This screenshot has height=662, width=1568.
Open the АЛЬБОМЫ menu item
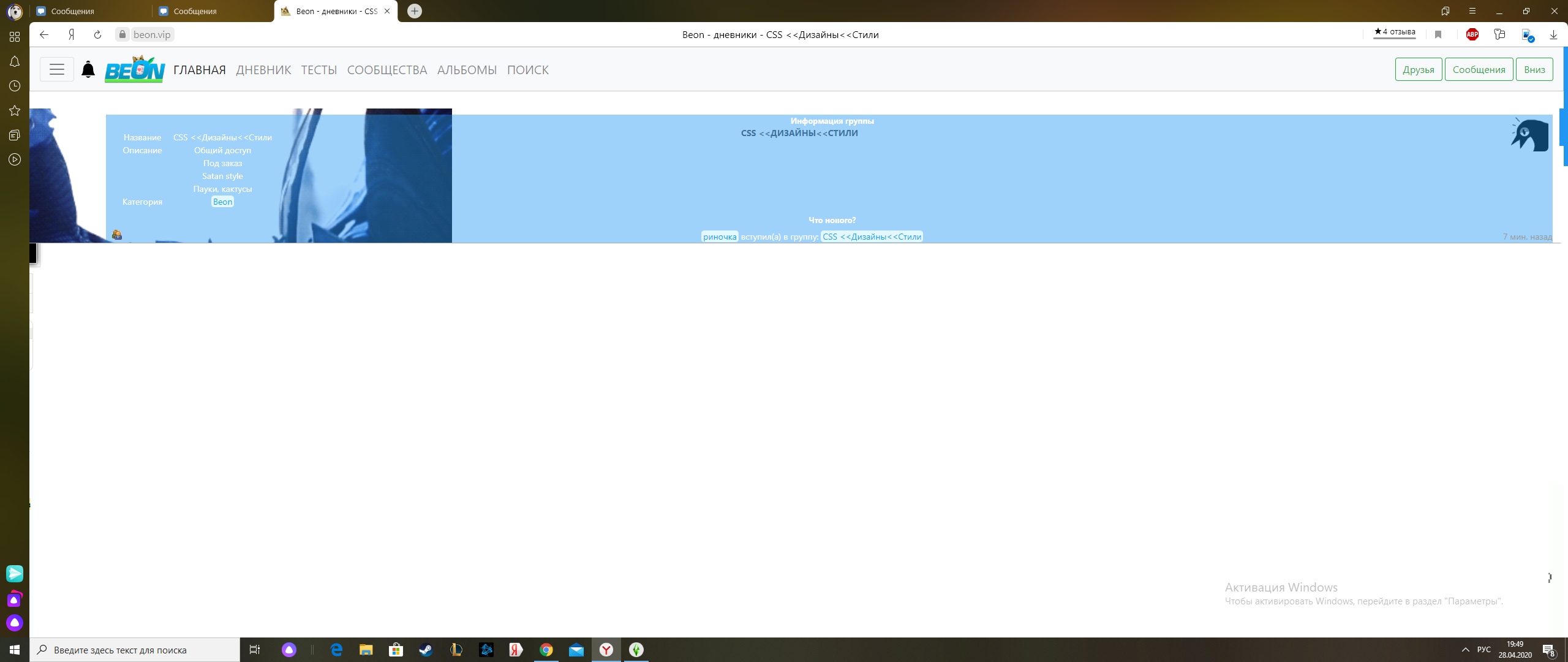(x=467, y=70)
